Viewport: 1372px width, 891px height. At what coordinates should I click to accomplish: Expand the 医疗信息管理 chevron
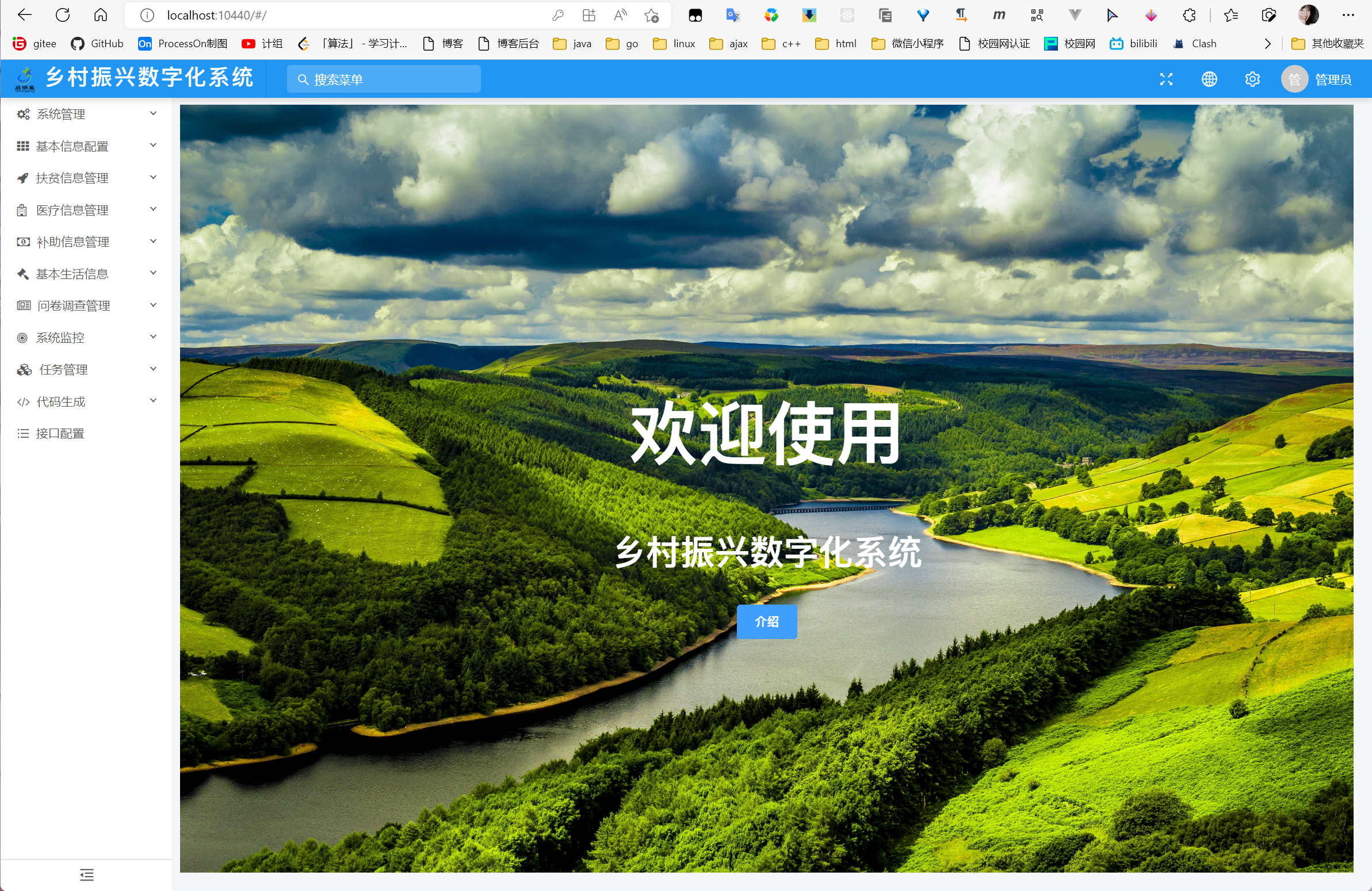[154, 209]
